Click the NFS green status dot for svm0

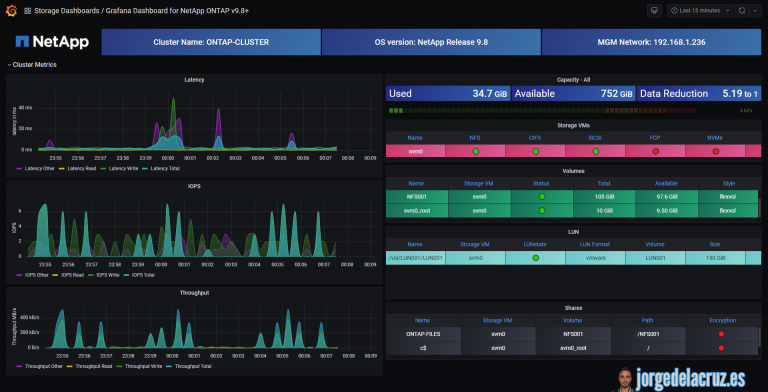point(475,151)
